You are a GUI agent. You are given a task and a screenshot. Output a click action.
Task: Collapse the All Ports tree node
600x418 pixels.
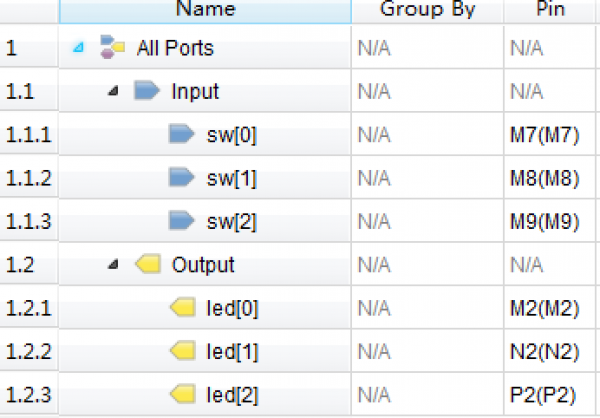click(78, 47)
